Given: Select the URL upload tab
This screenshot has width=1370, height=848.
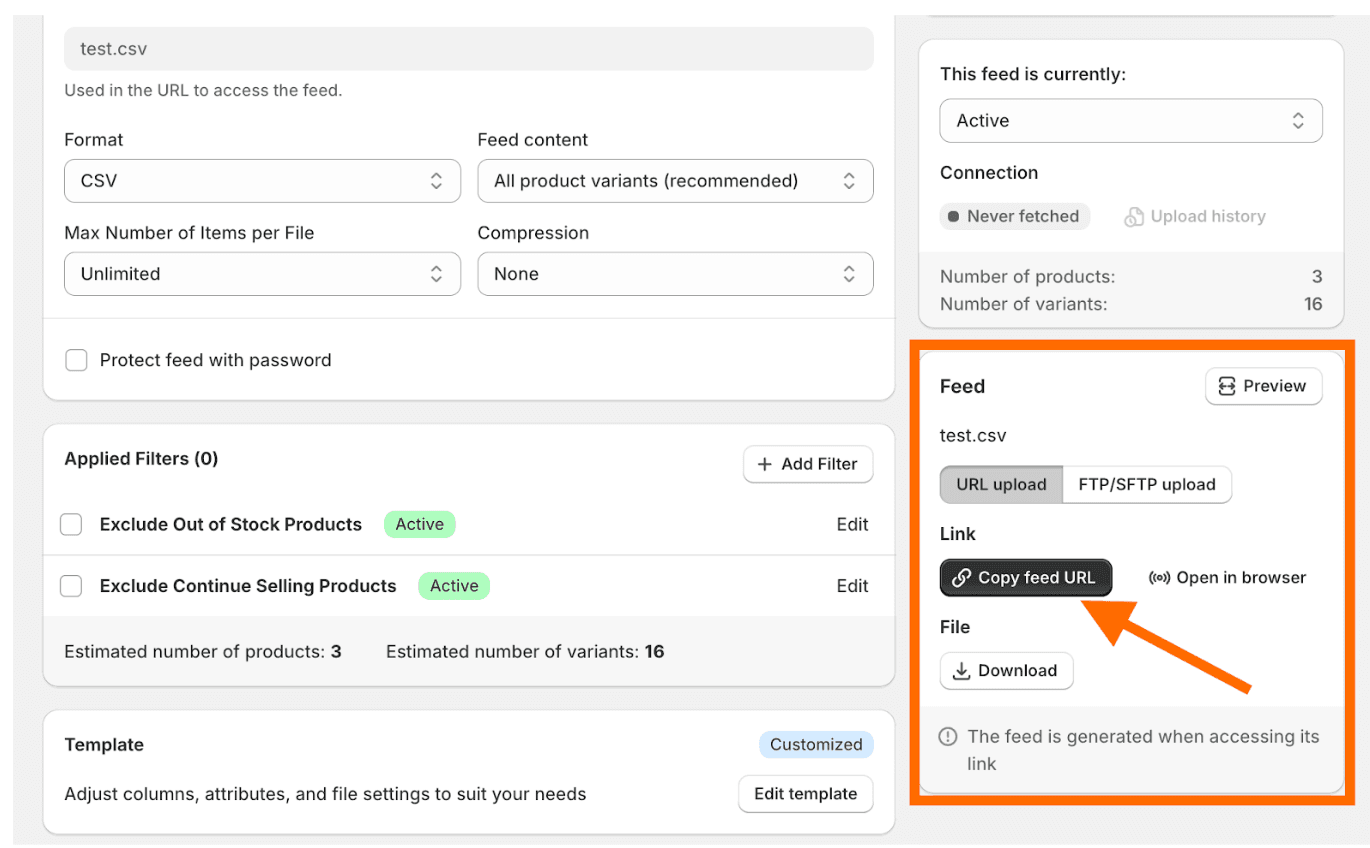Looking at the screenshot, I should point(1000,484).
